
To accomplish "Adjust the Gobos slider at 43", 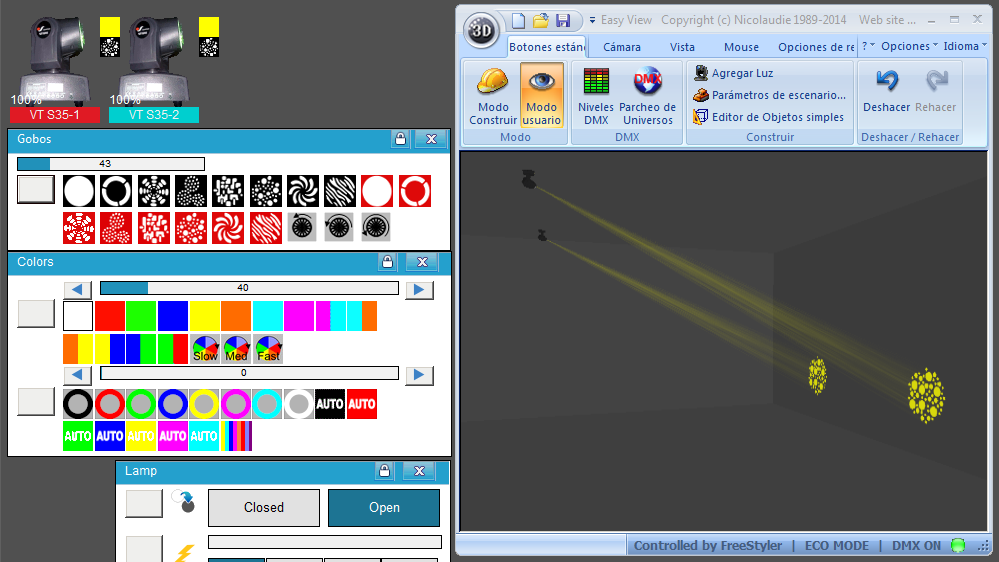I will coord(111,164).
